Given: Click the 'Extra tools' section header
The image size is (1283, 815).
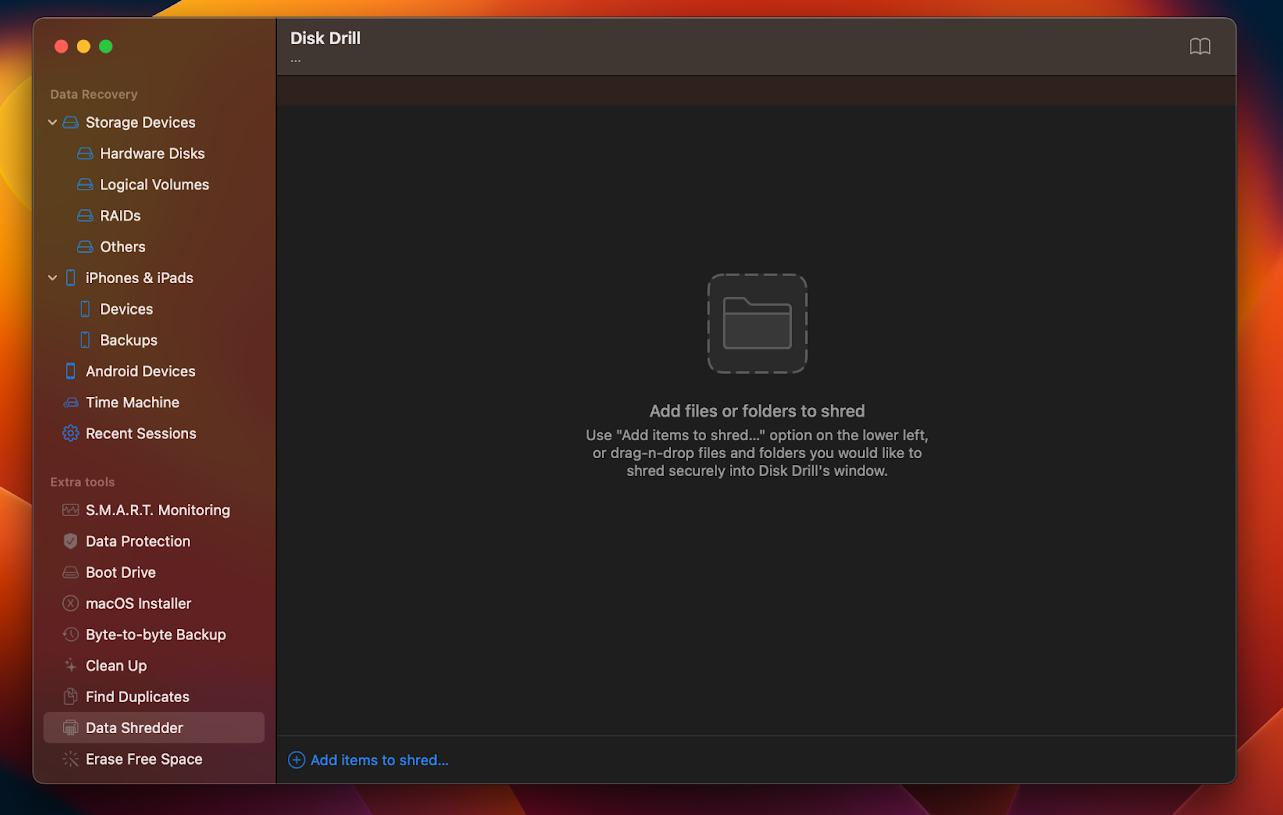Looking at the screenshot, I should (83, 482).
